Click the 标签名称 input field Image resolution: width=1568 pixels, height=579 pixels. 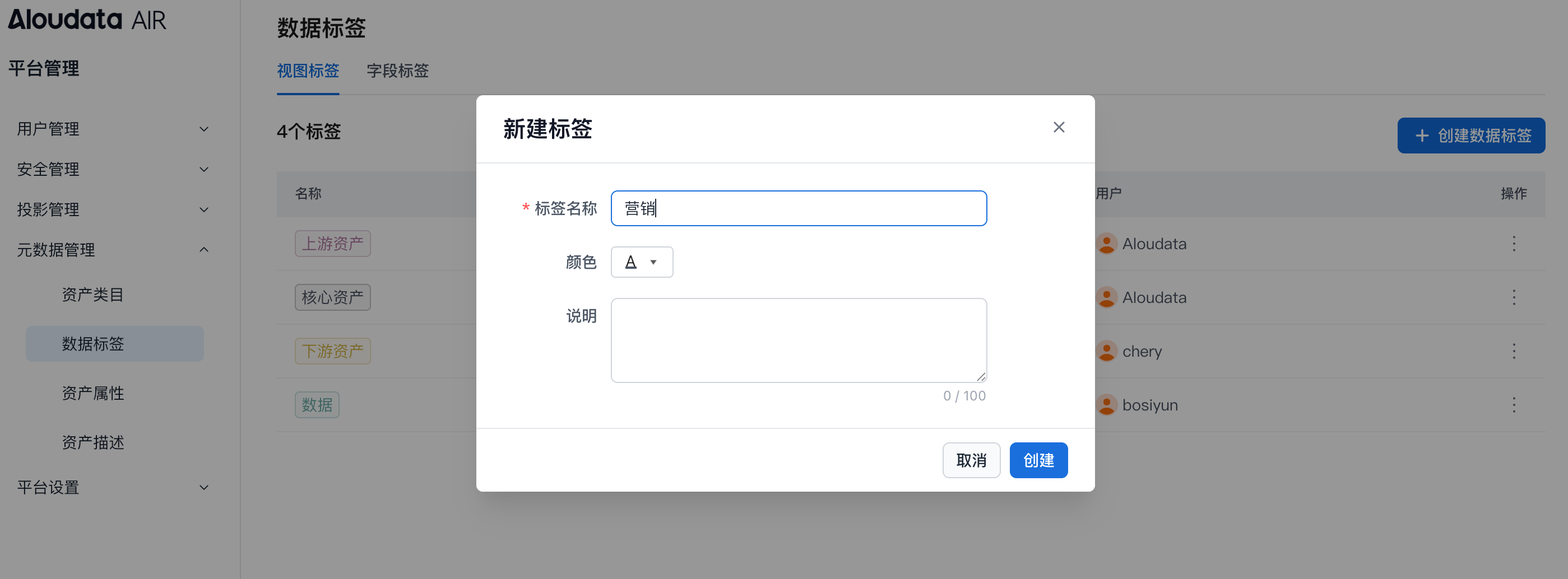798,209
